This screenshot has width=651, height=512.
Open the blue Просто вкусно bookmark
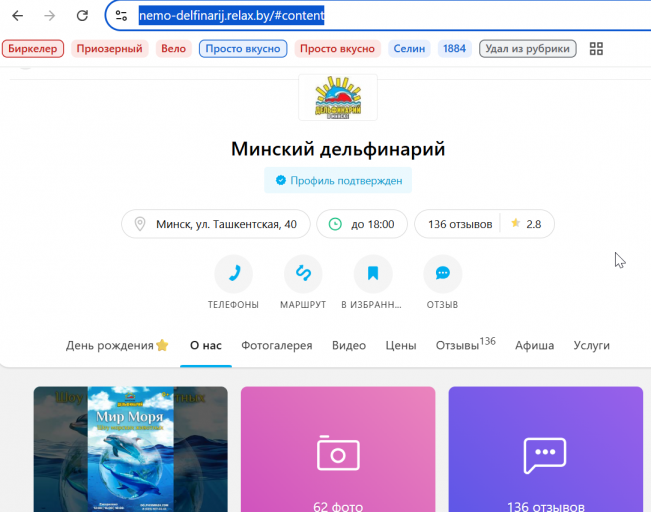243,49
